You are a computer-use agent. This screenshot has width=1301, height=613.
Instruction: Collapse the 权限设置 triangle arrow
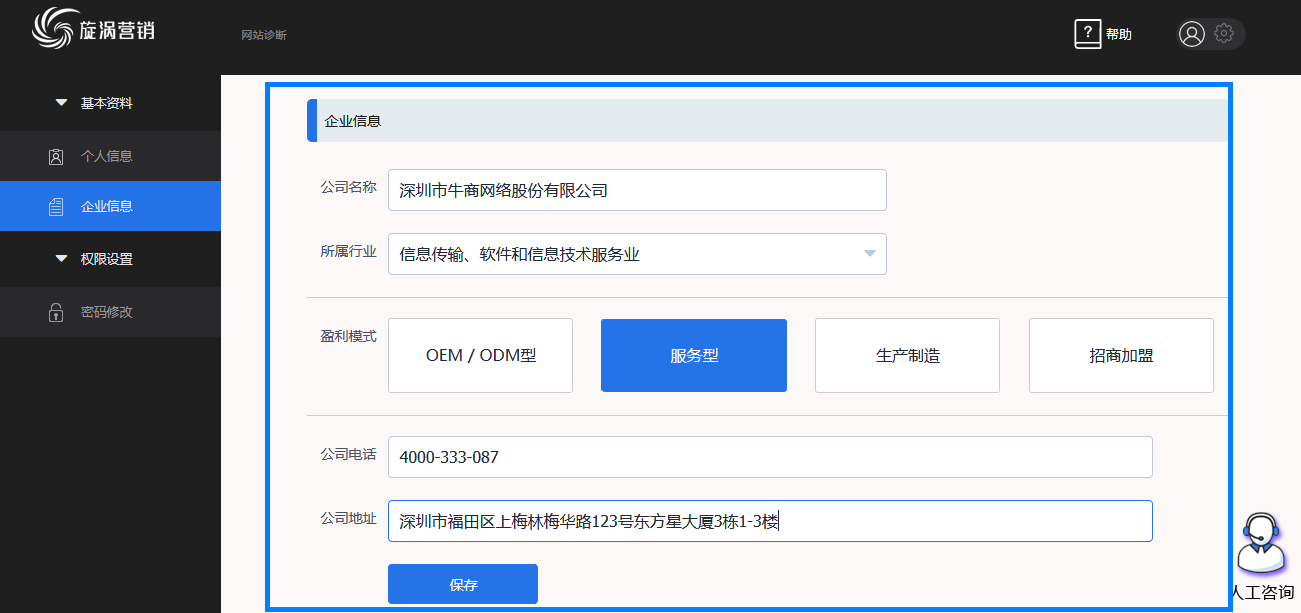click(x=61, y=259)
